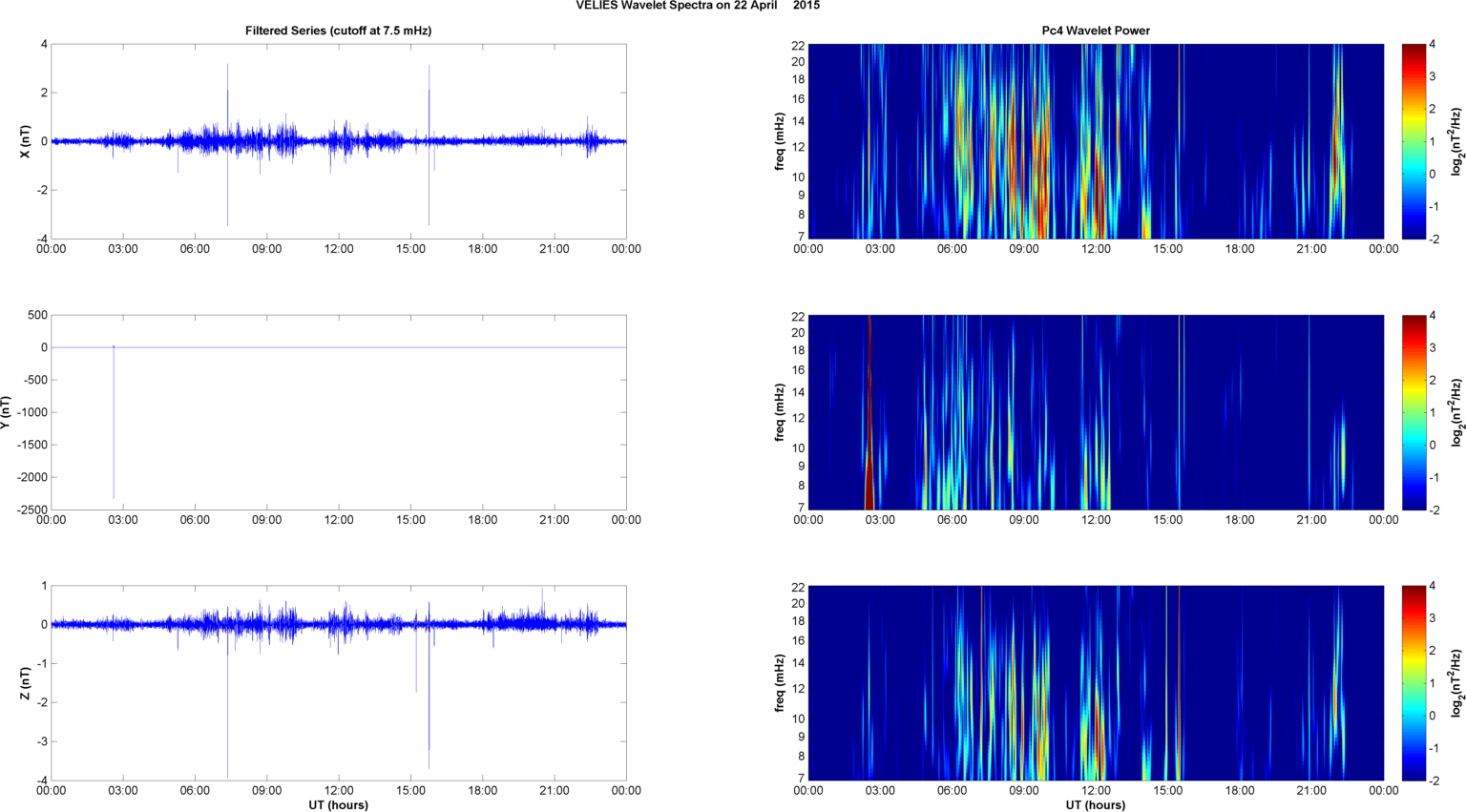Image resolution: width=1466 pixels, height=812 pixels.
Task: Click the 4 tick on the X (nT) axis
Action: tap(44, 44)
